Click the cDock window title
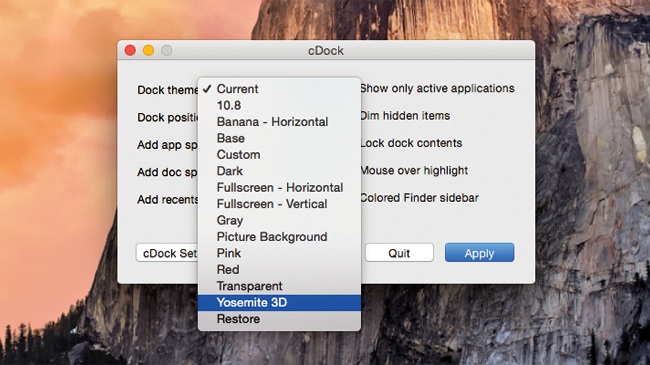The image size is (650, 365). (326, 51)
